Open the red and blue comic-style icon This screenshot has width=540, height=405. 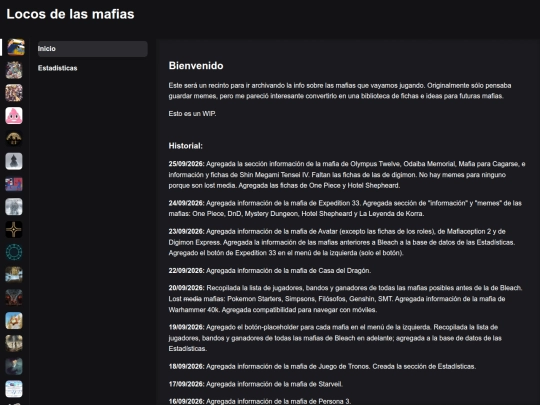pyautogui.click(x=14, y=184)
